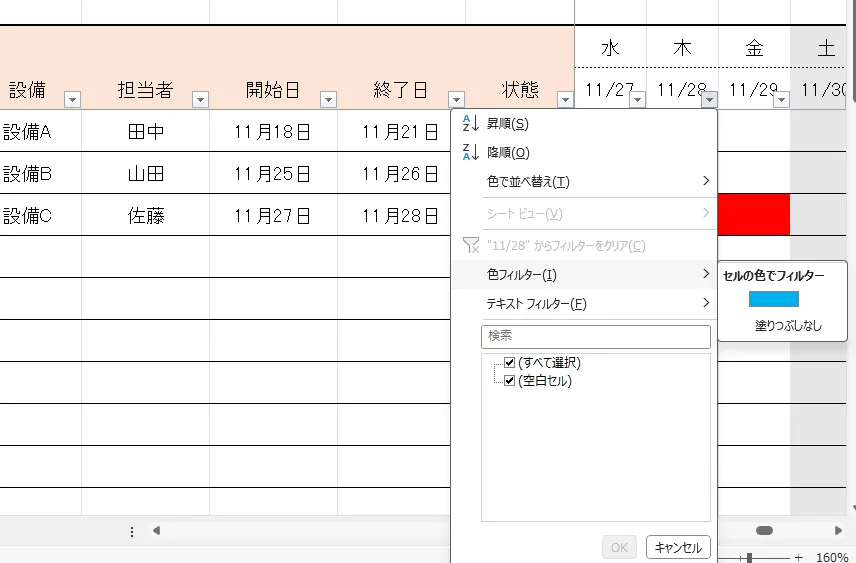Select cell 設備A
Image resolution: width=856 pixels, height=563 pixels.
click(x=40, y=132)
